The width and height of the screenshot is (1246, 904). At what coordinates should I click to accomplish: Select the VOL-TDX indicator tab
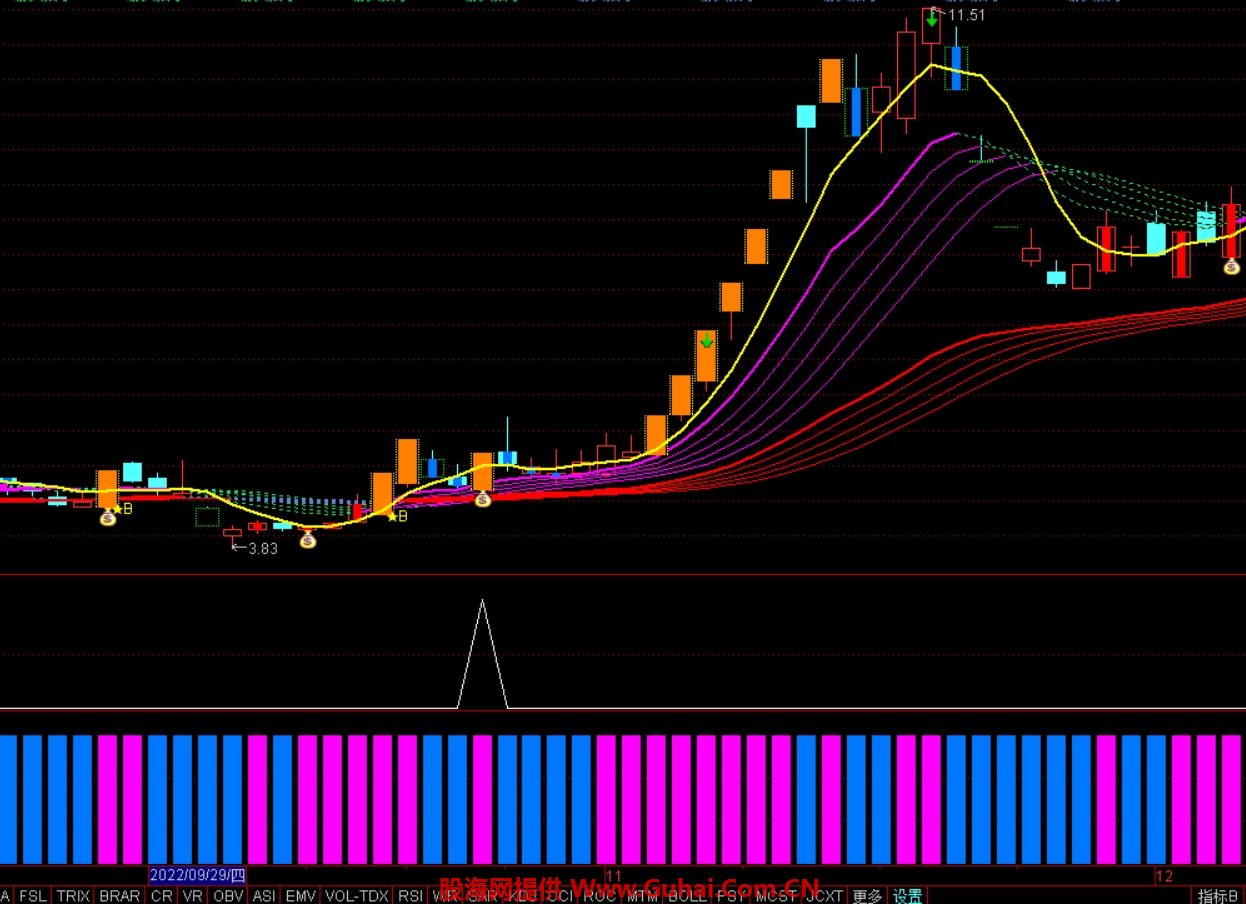point(357,896)
